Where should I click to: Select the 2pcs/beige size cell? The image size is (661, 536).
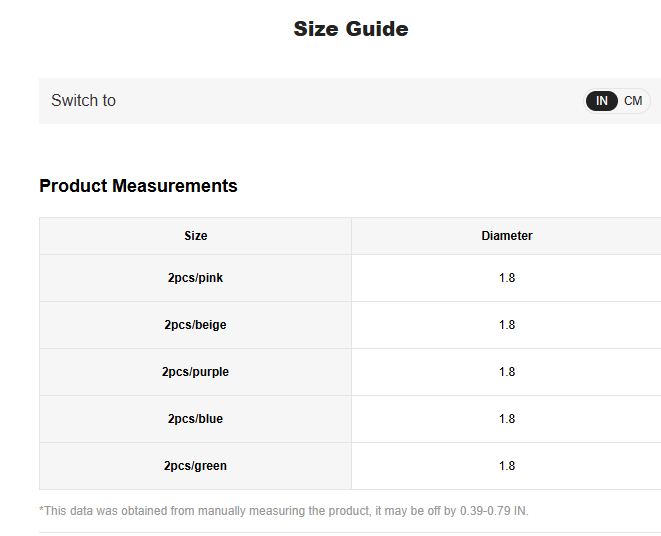196,325
